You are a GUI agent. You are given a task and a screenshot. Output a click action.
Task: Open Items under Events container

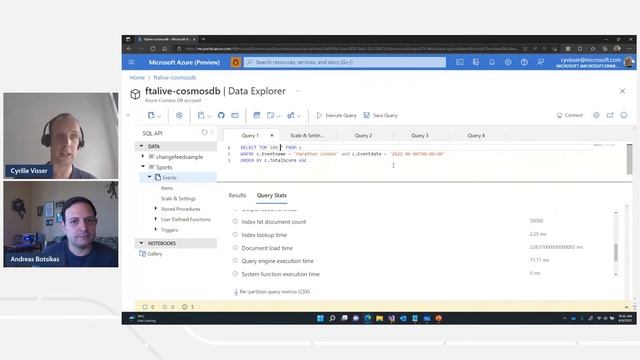click(x=167, y=188)
